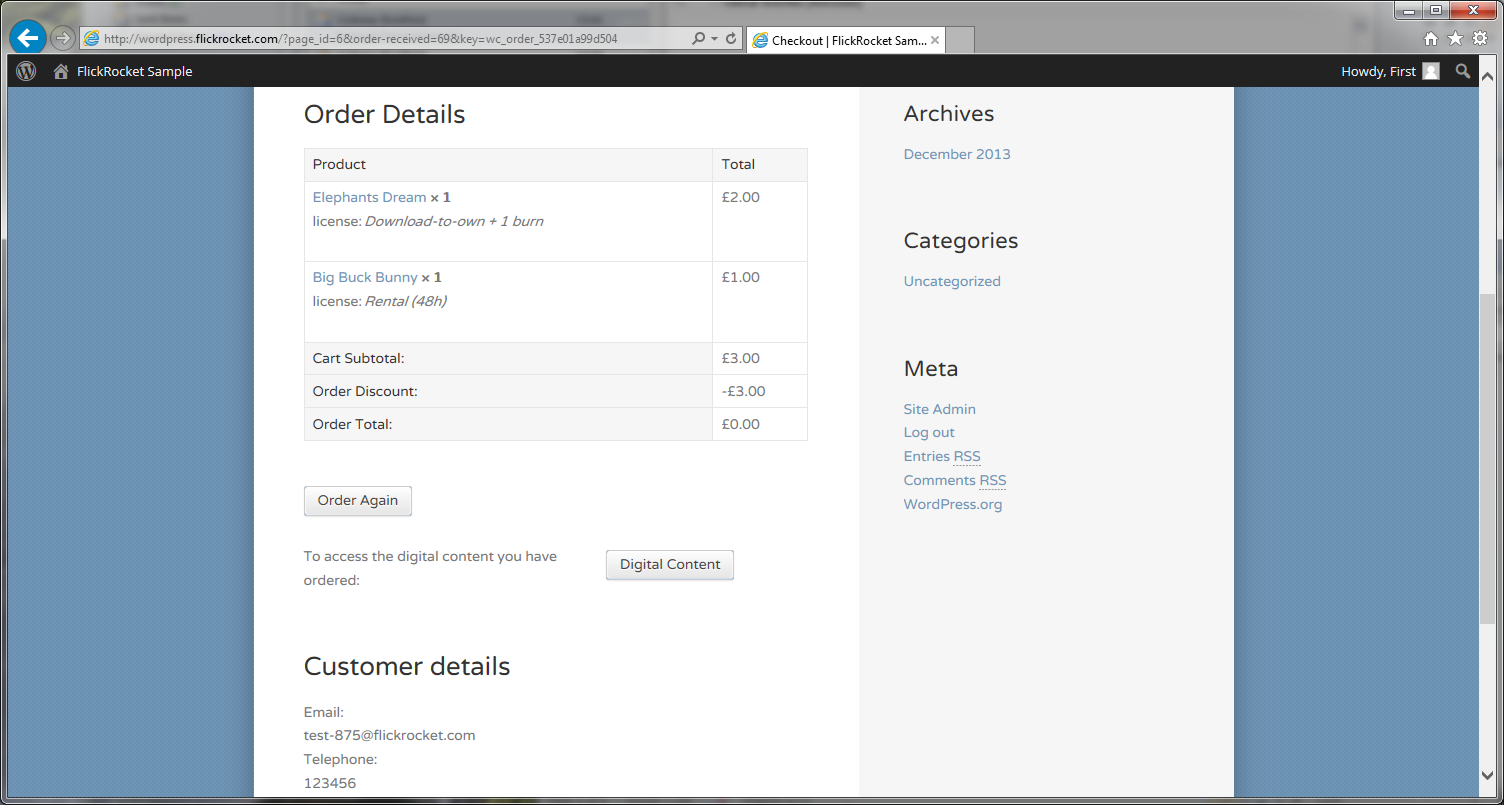Viewport: 1504px width, 805px height.
Task: Click the page vertical scrollbar thumb
Action: (x=1488, y=460)
